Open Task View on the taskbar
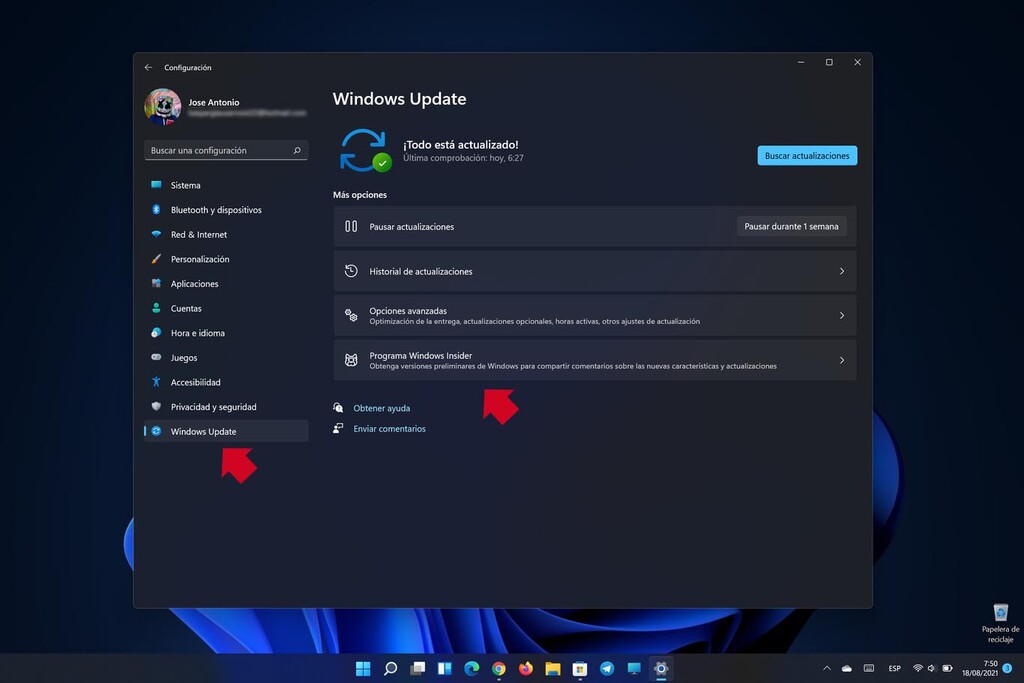 point(418,668)
